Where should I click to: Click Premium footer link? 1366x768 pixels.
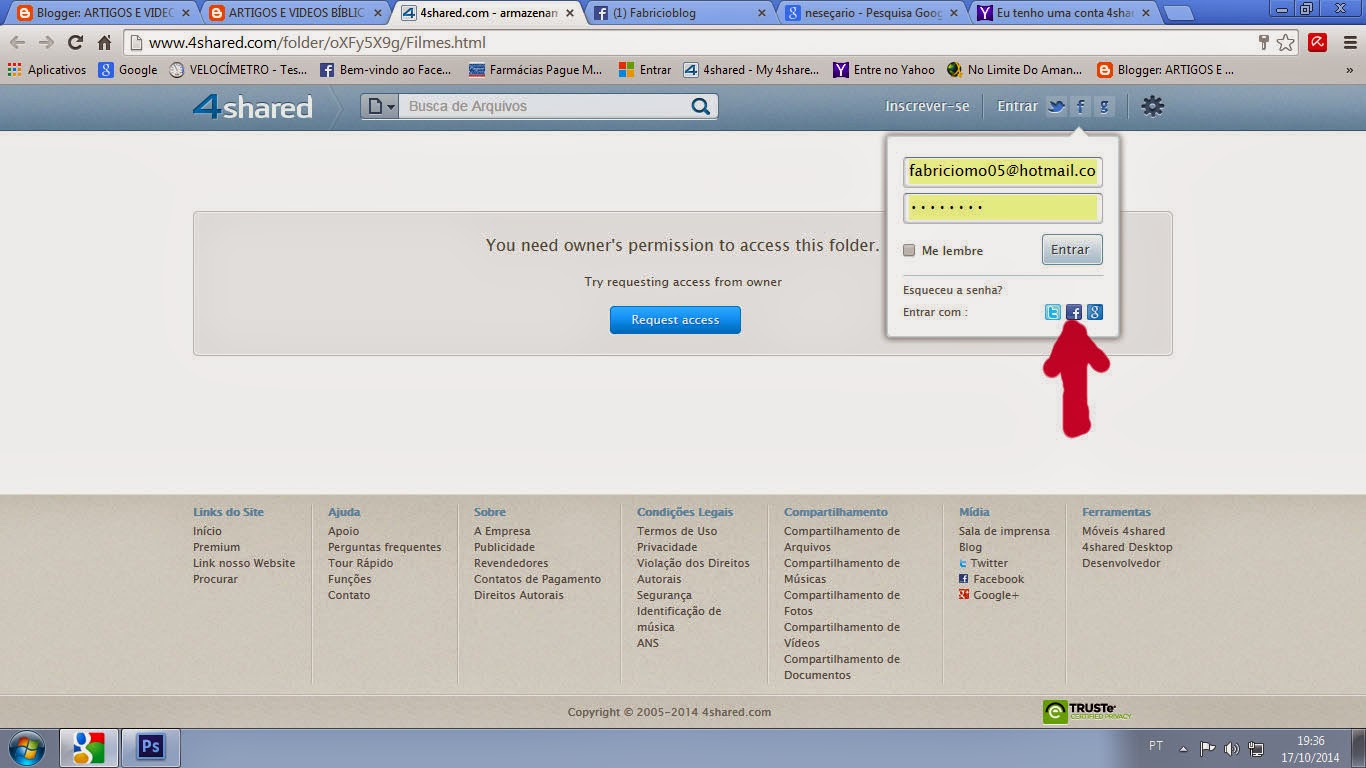pos(216,547)
